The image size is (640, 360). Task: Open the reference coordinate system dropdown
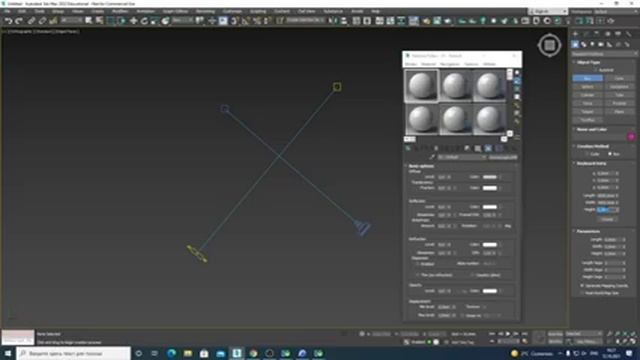182,20
